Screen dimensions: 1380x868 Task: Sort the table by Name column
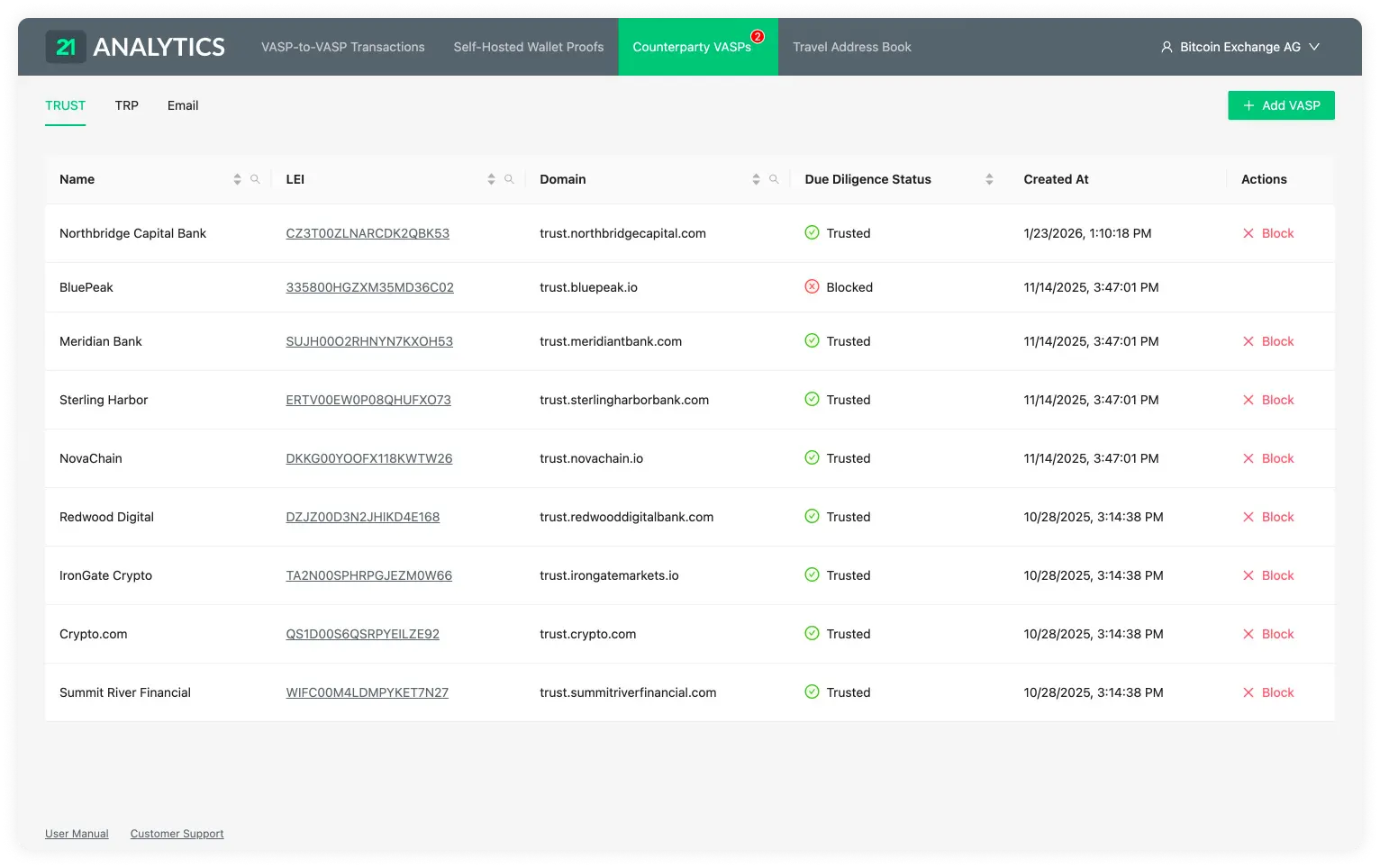237,179
